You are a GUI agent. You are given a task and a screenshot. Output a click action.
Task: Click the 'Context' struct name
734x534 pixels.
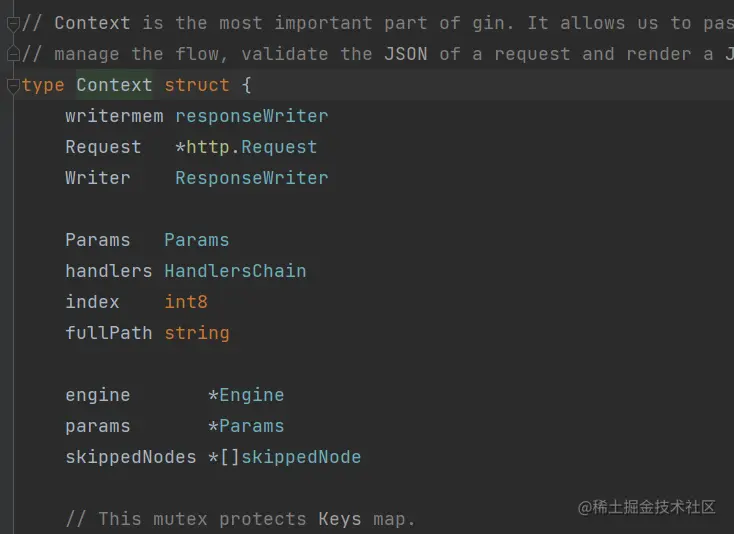coord(114,85)
